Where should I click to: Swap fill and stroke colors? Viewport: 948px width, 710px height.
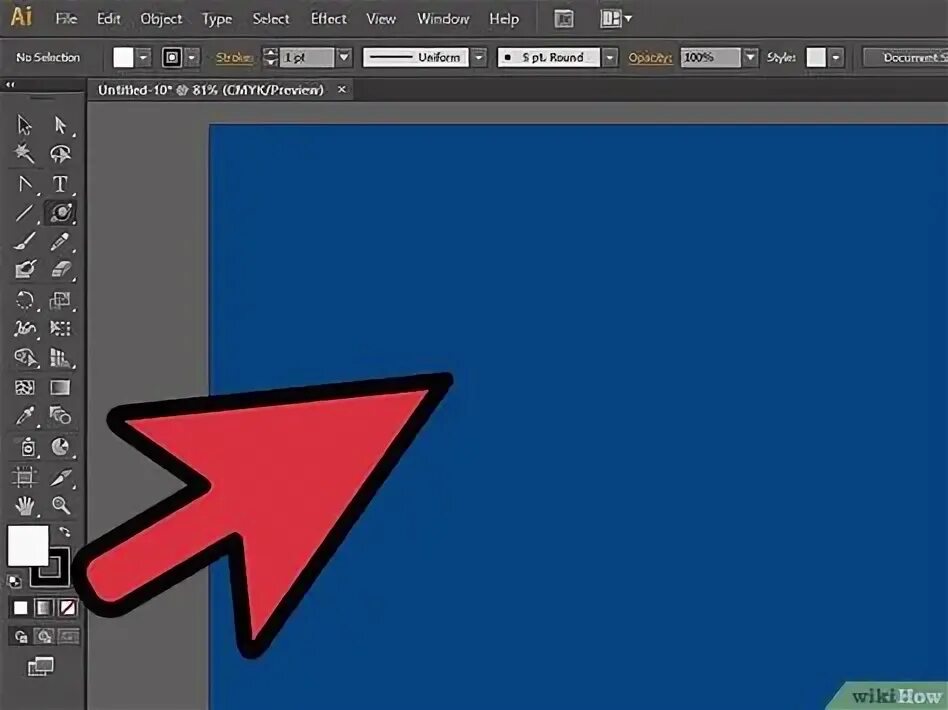pos(64,532)
